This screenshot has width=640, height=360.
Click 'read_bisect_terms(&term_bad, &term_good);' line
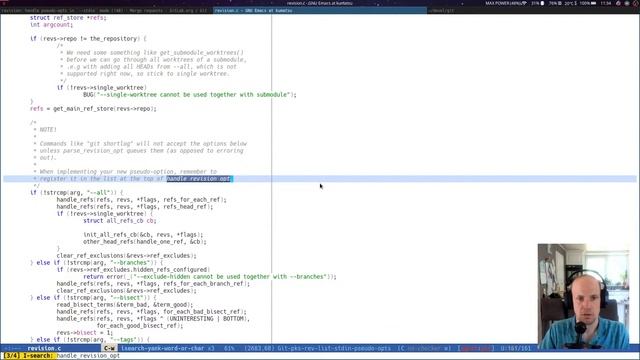(124, 304)
